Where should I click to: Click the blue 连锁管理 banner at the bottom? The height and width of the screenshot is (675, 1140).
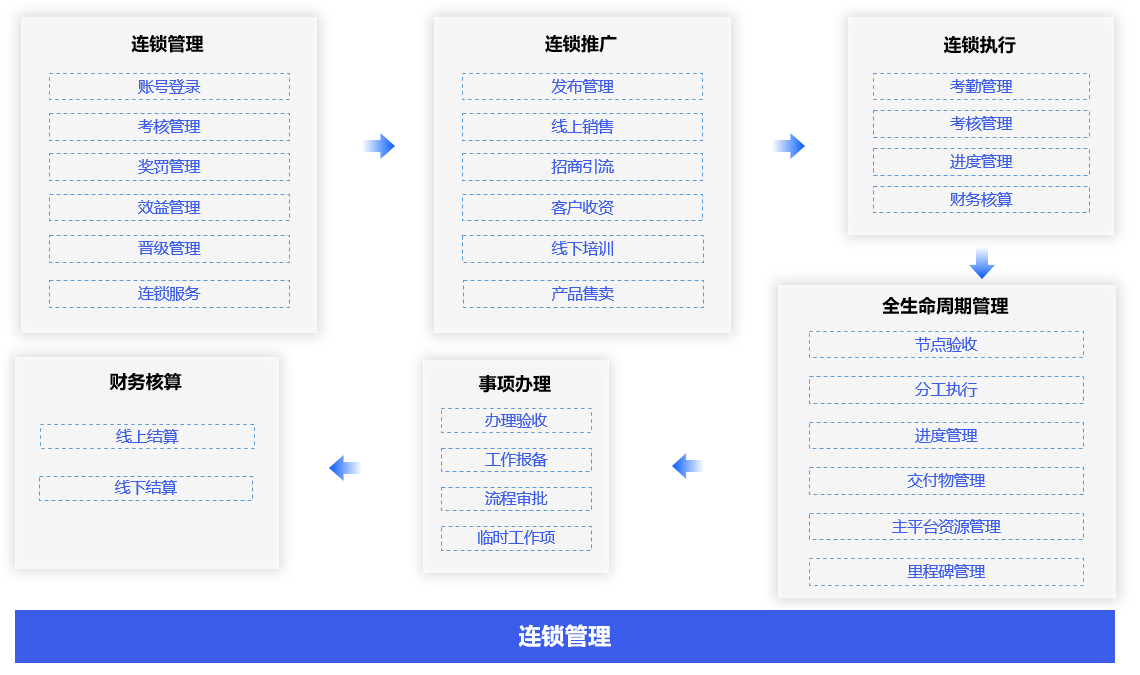tap(565, 637)
